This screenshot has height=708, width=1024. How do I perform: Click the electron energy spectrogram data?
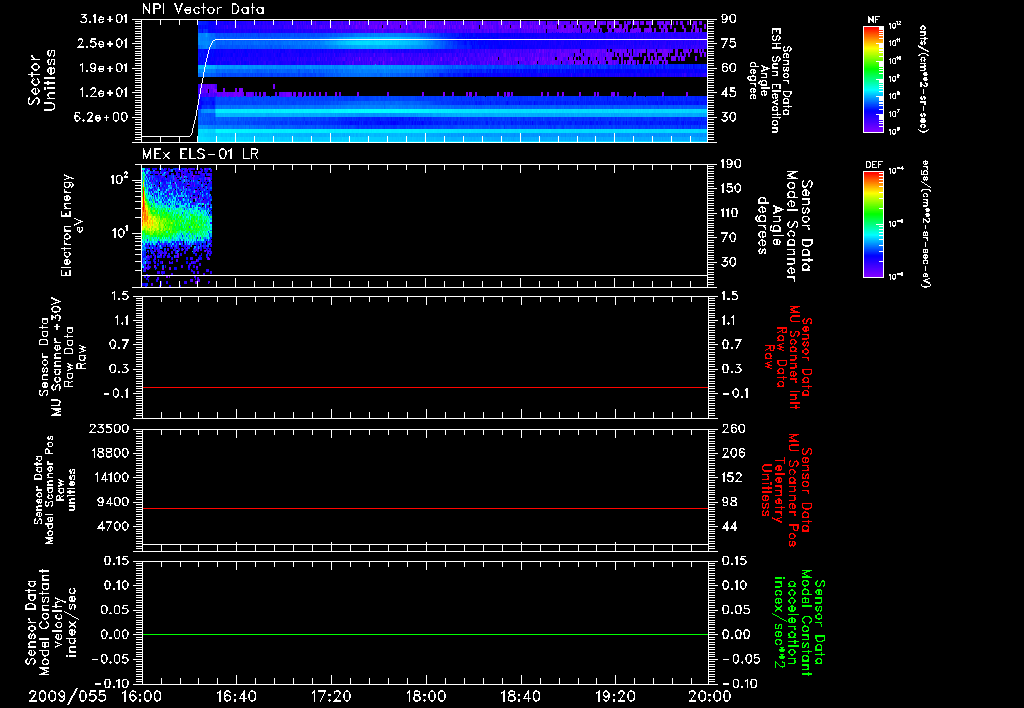coord(176,225)
